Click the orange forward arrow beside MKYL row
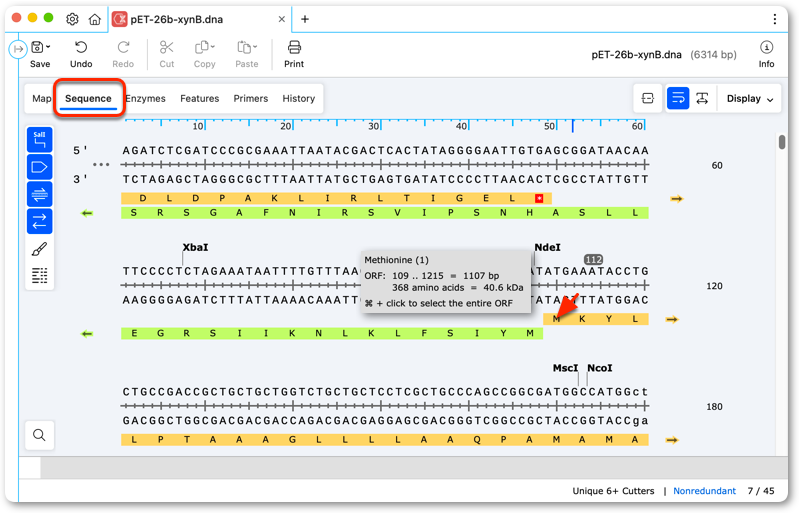 672,319
